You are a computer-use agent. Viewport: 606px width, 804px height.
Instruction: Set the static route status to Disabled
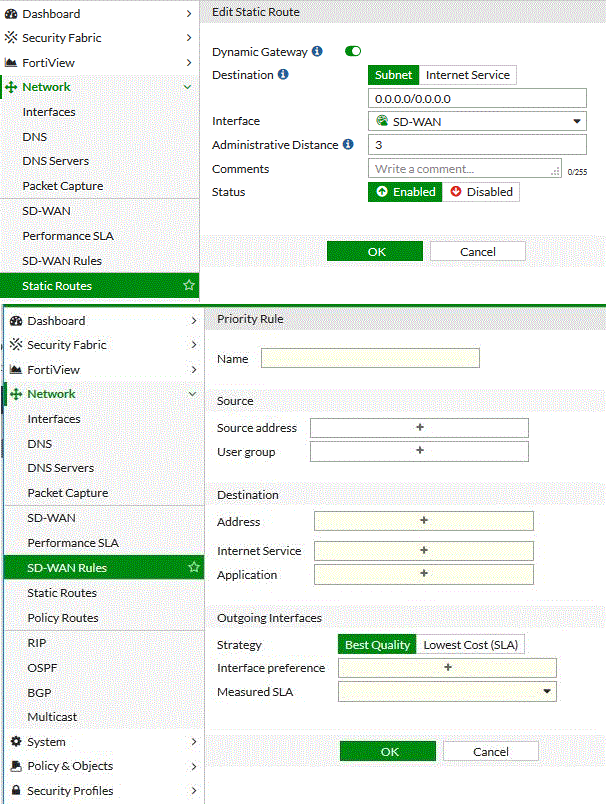(x=481, y=192)
